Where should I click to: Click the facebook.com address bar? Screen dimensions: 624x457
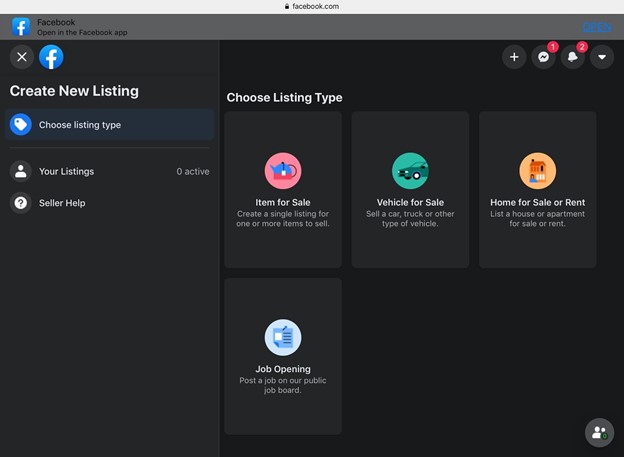click(312, 6)
